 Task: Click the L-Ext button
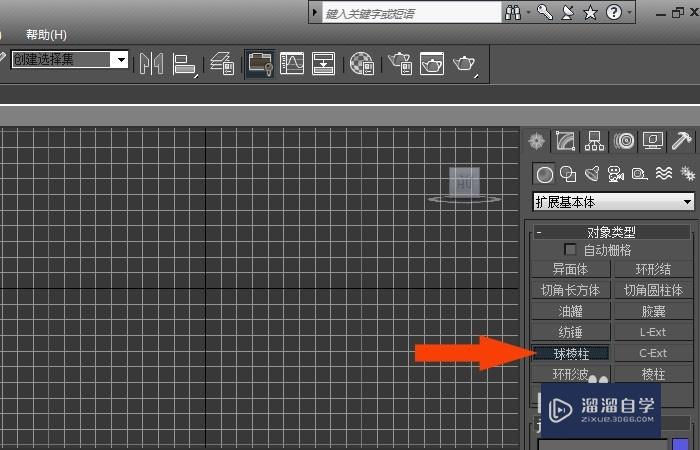[653, 332]
